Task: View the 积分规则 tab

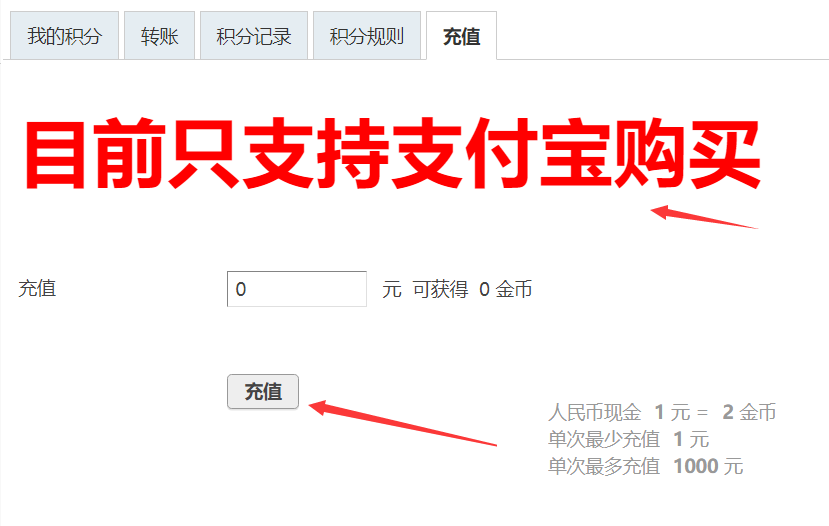Action: click(x=367, y=36)
